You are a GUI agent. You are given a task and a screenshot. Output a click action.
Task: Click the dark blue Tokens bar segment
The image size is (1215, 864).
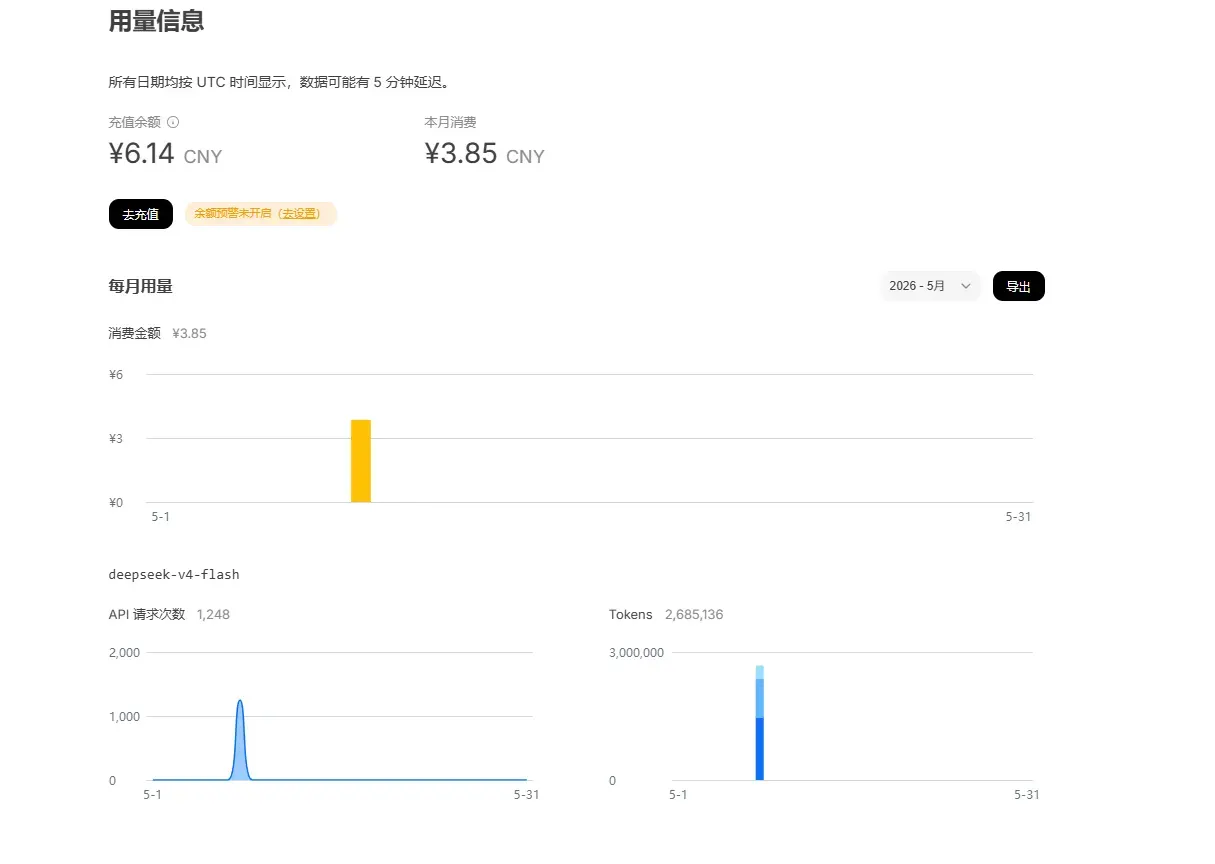tap(760, 749)
